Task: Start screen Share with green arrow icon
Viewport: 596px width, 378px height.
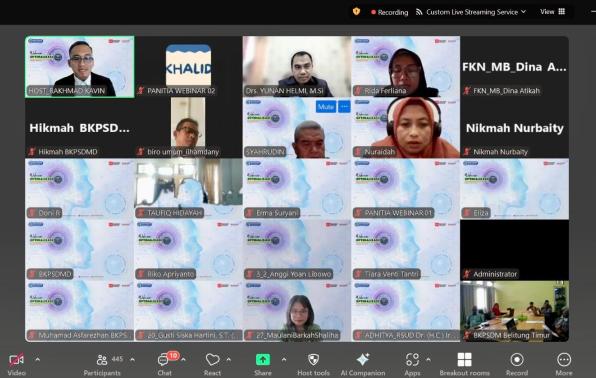Action: 263,359
